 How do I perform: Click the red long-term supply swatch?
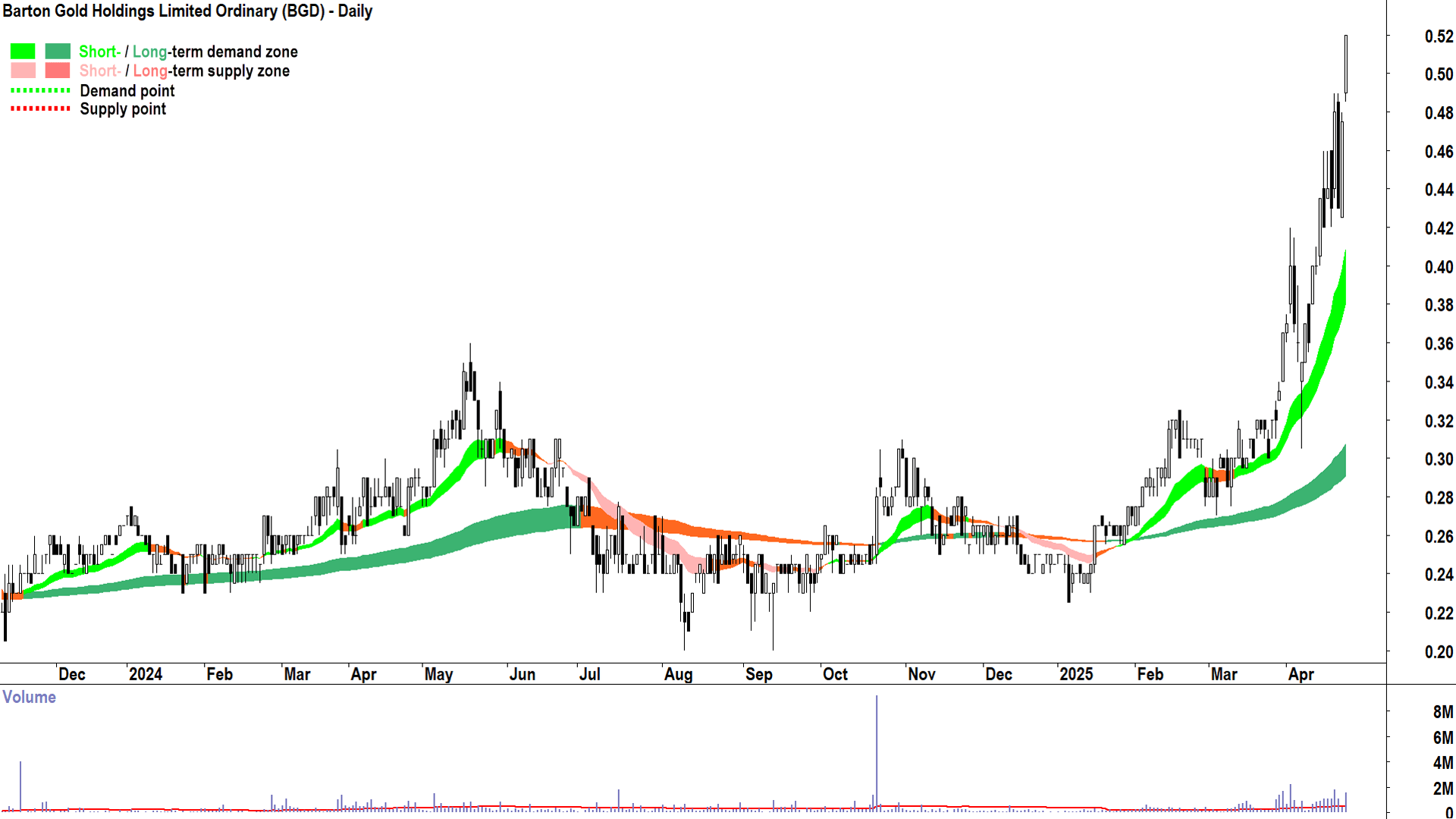(x=58, y=71)
